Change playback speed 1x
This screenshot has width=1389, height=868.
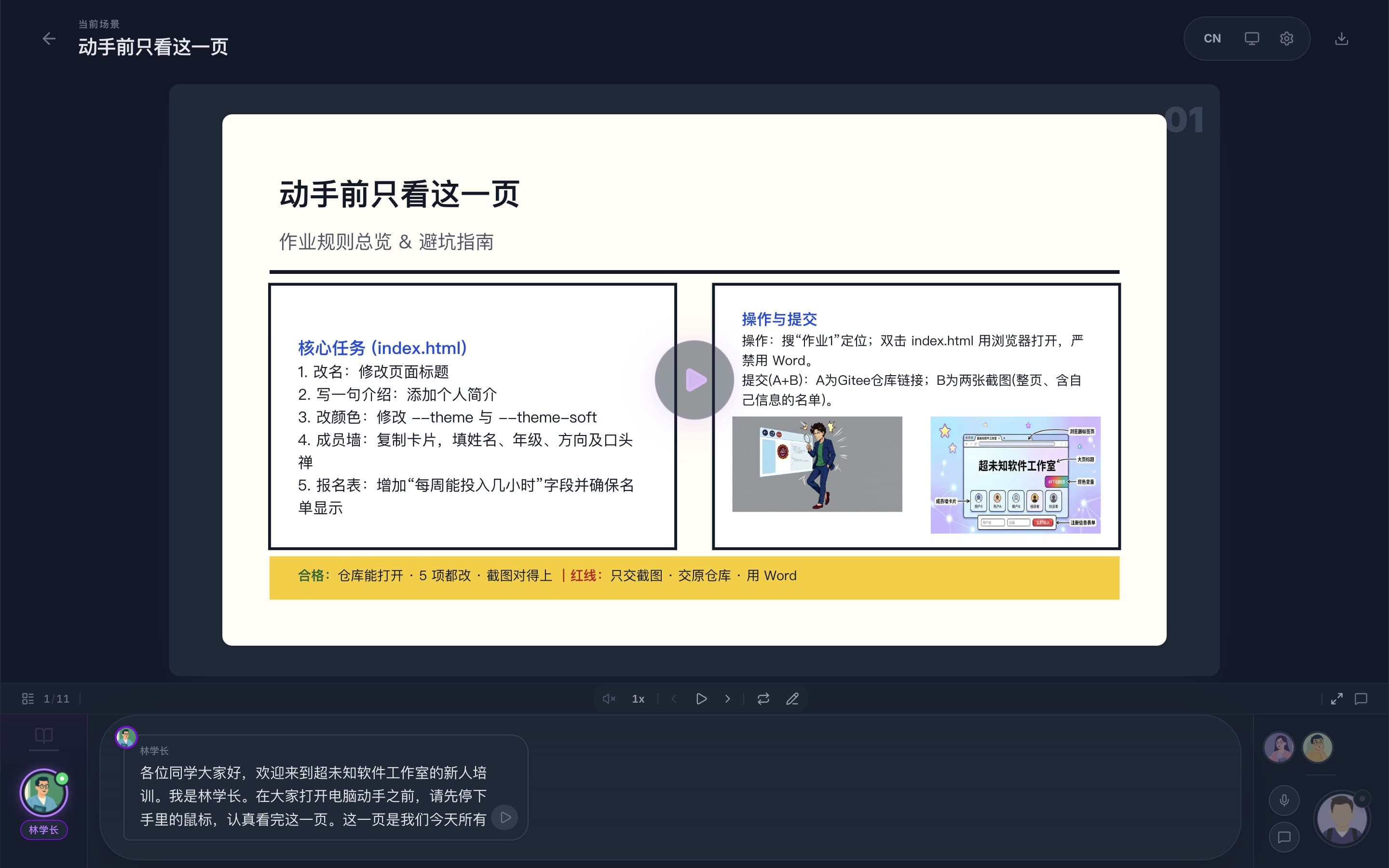638,699
